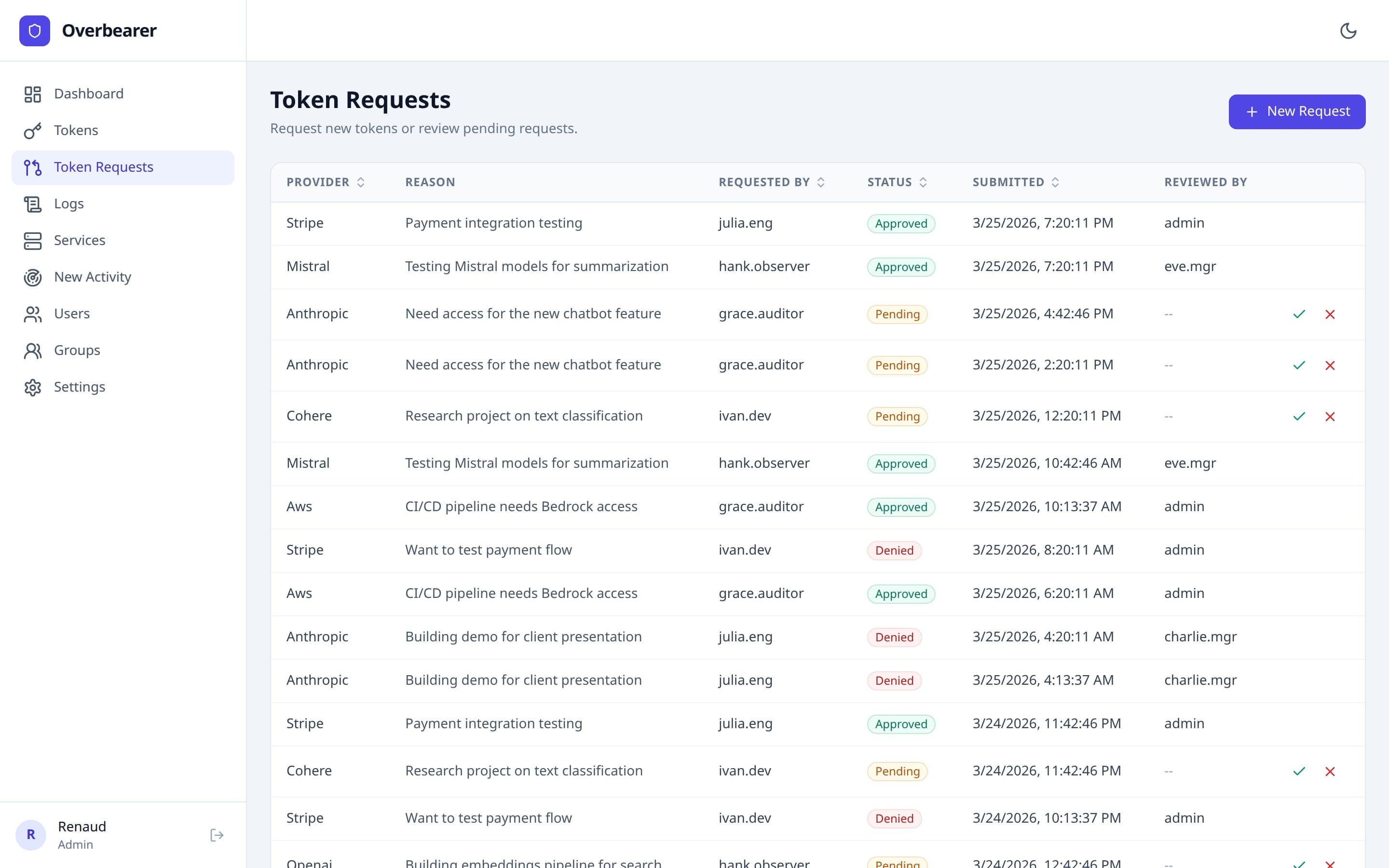Open the Services panel
The width and height of the screenshot is (1389, 868).
click(x=79, y=240)
